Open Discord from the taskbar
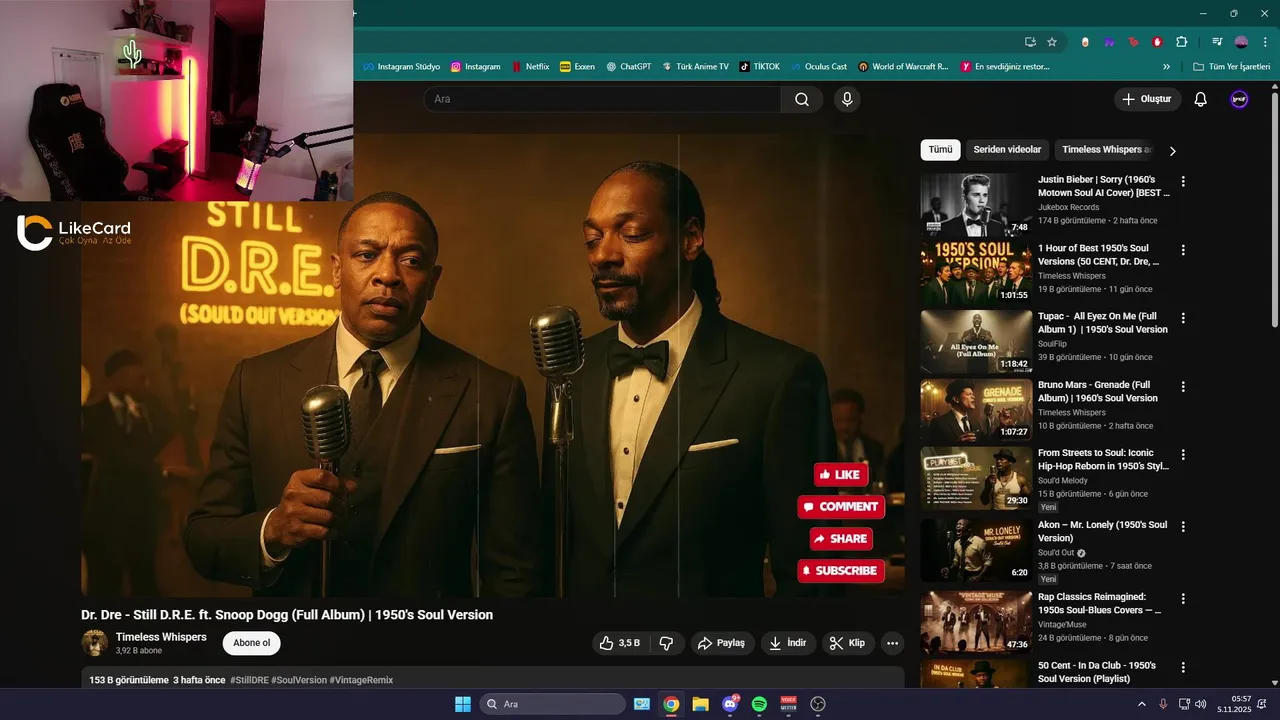This screenshot has width=1280, height=720. 730,704
